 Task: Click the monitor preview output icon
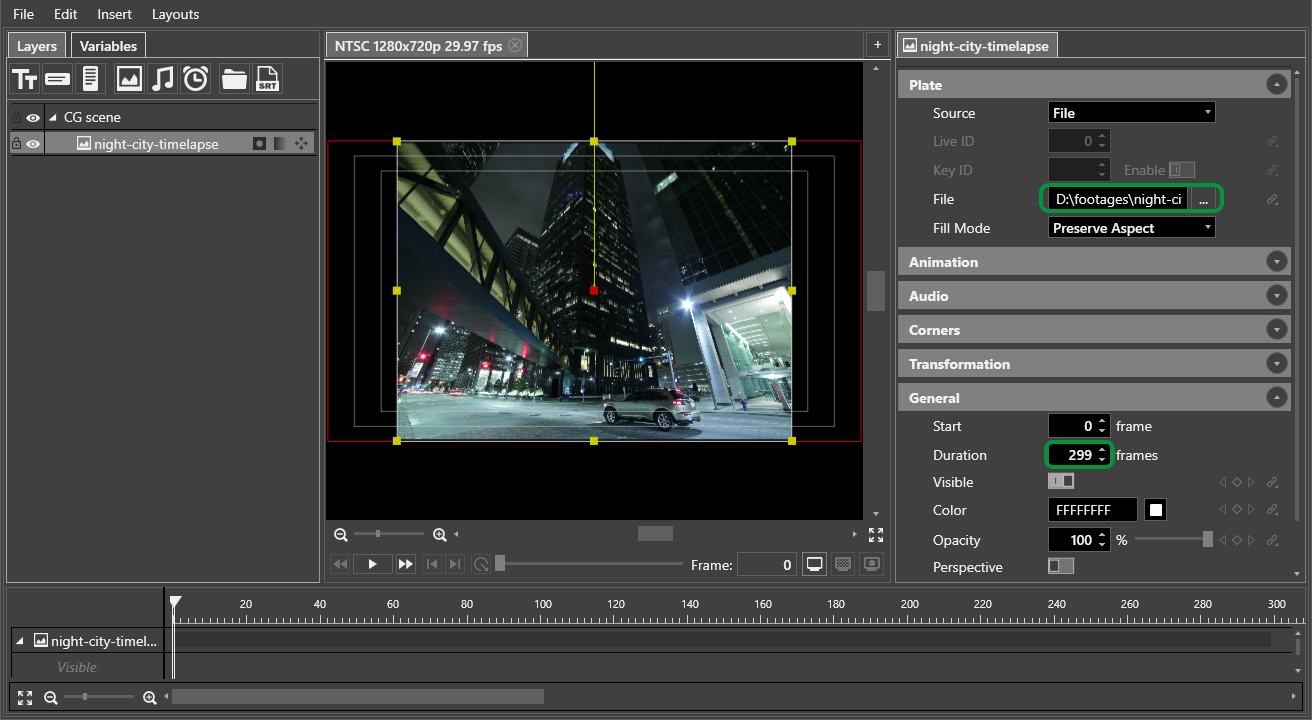[815, 564]
